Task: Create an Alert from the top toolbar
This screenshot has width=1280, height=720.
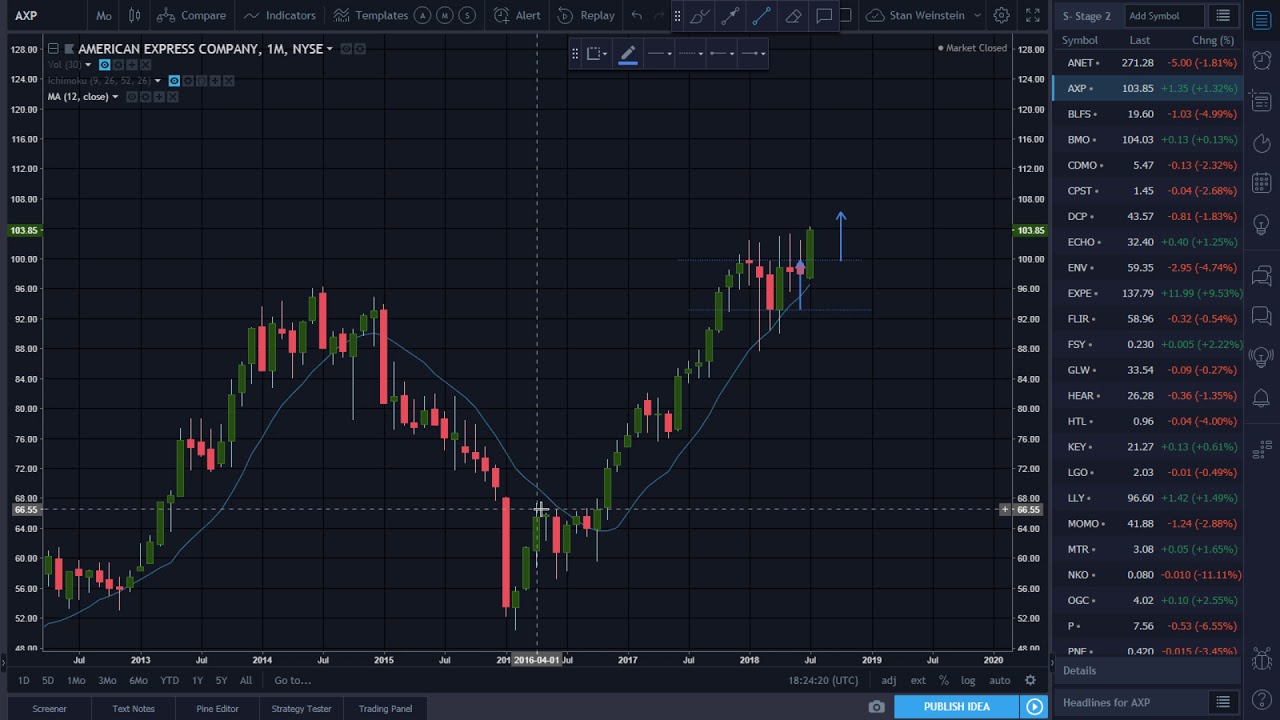Action: (x=517, y=15)
